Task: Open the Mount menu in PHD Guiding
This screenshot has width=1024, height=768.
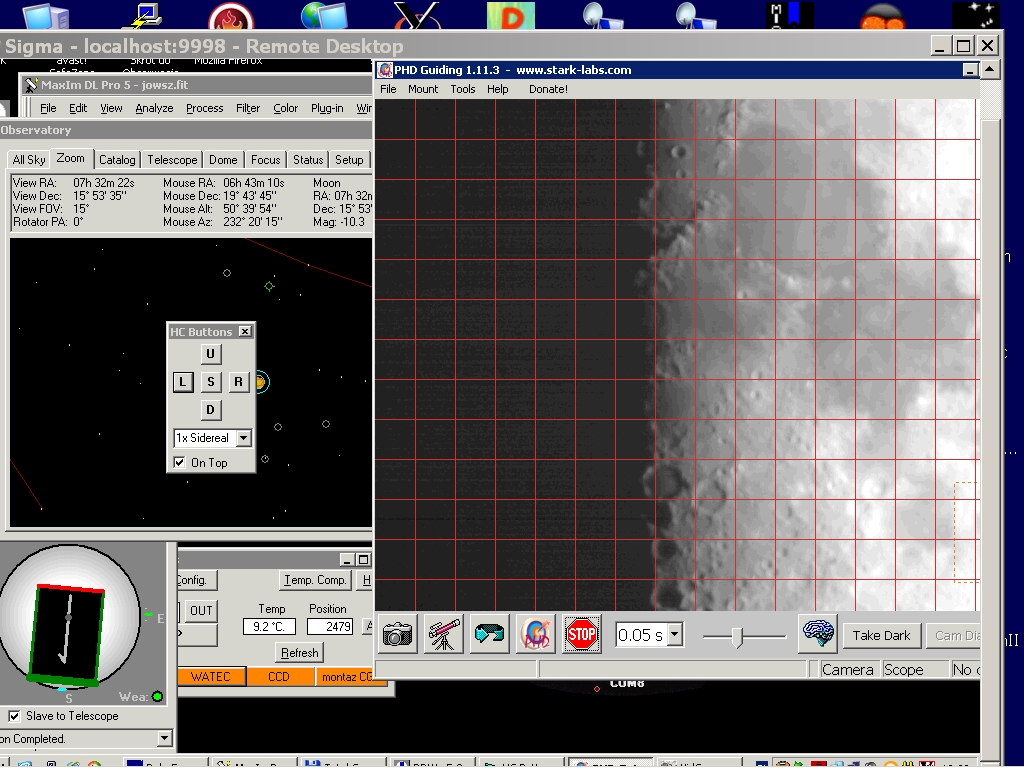Action: 423,89
